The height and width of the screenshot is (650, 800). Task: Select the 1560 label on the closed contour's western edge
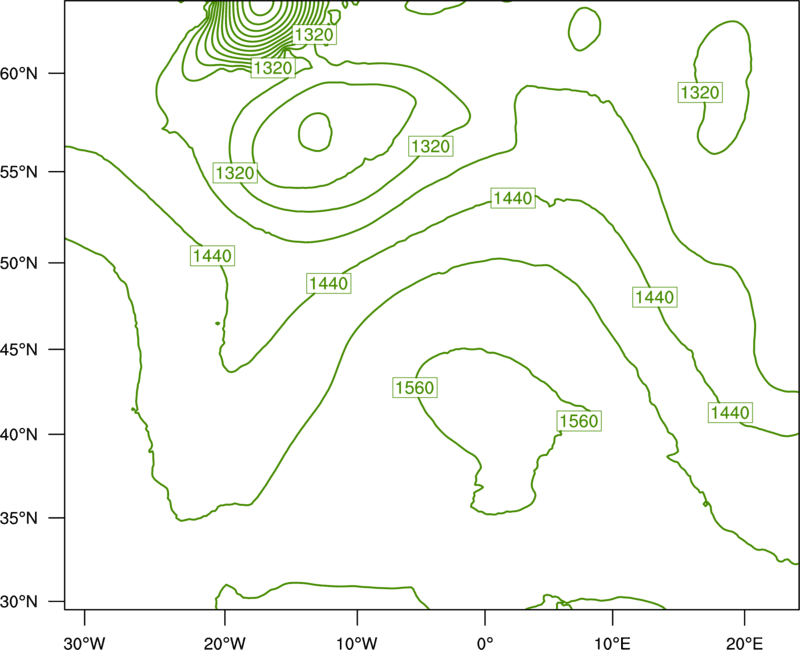click(415, 388)
